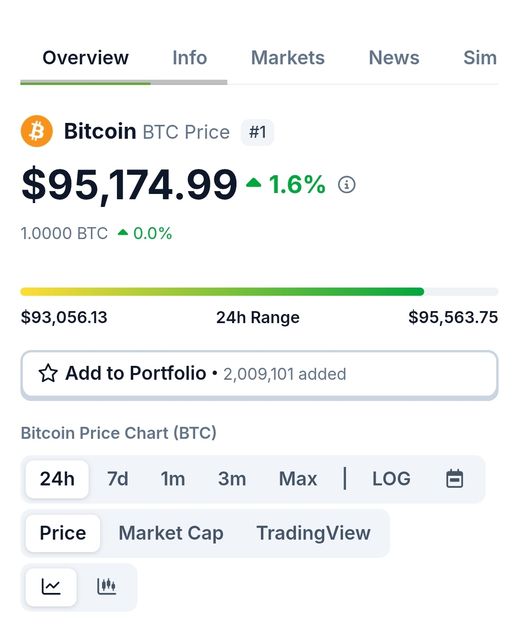Viewport: 519px width, 640px height.
Task: Switch to candlestick chart view icon
Action: 106,587
